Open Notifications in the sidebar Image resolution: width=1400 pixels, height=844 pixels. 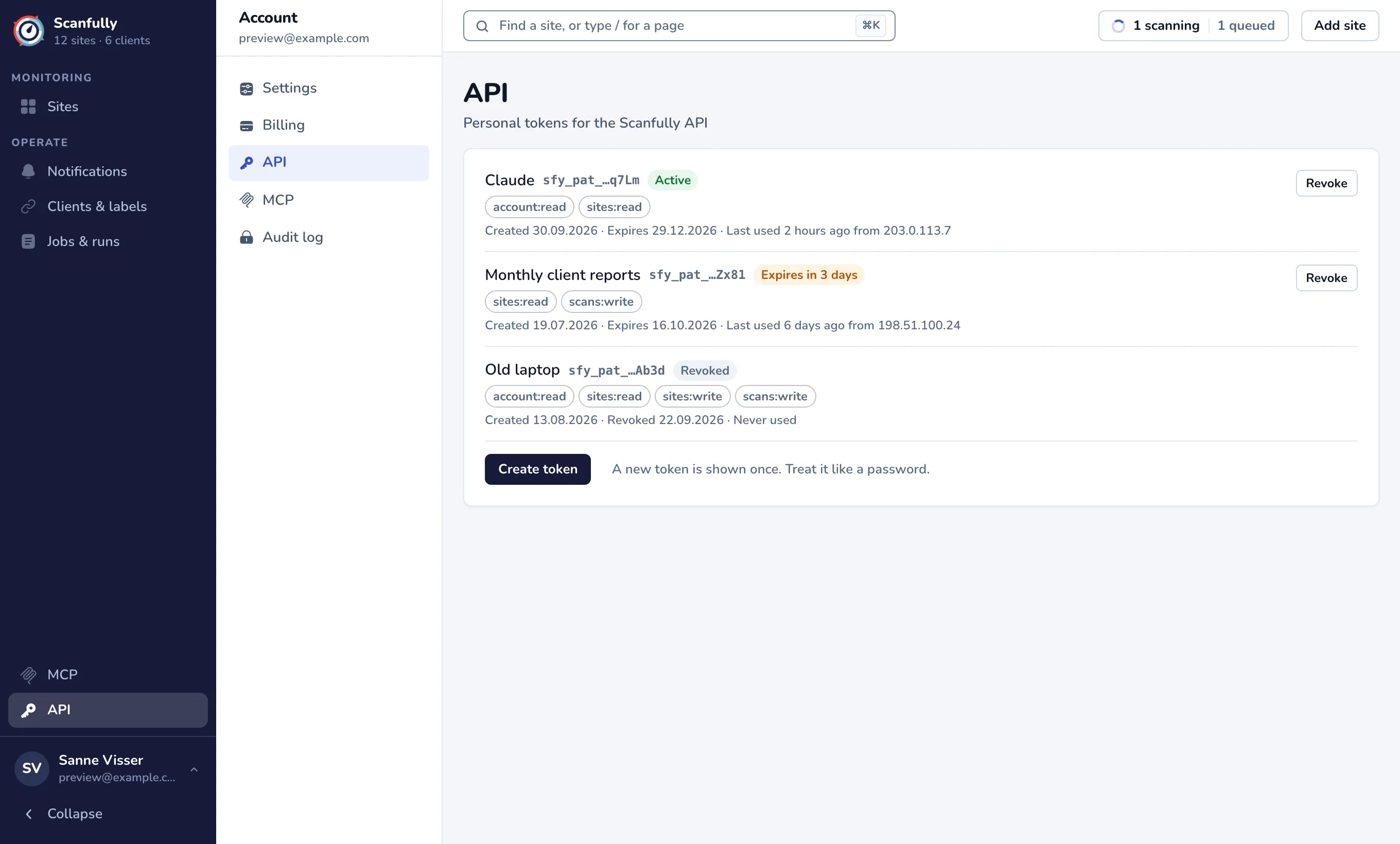click(x=108, y=171)
